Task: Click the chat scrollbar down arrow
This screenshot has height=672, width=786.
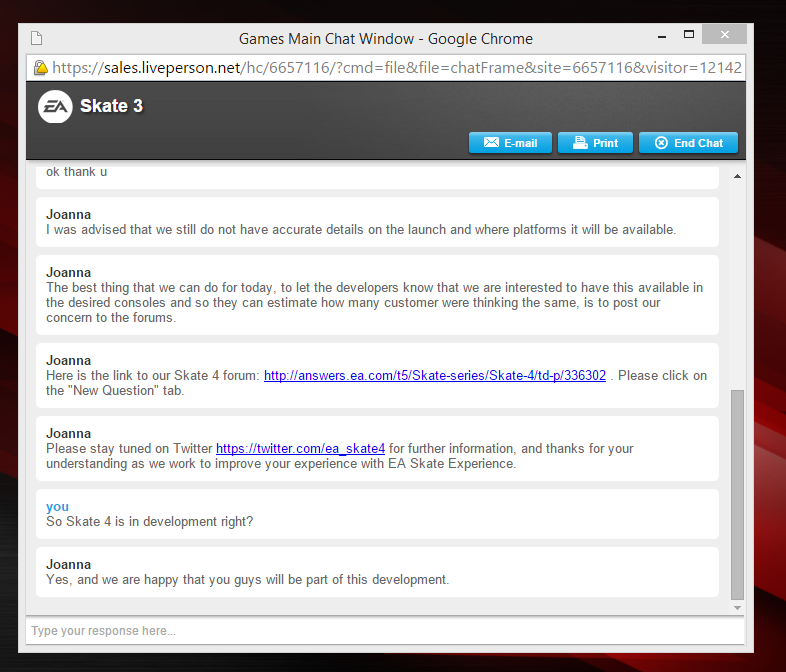Action: coord(737,607)
